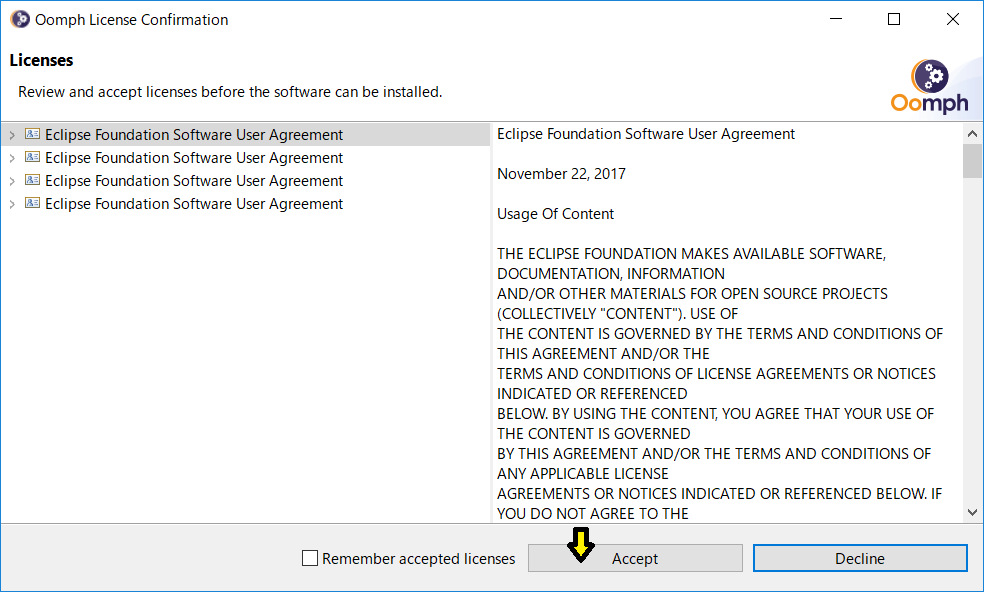Expand the third Eclipse Foundation agreement
984x592 pixels.
12,181
